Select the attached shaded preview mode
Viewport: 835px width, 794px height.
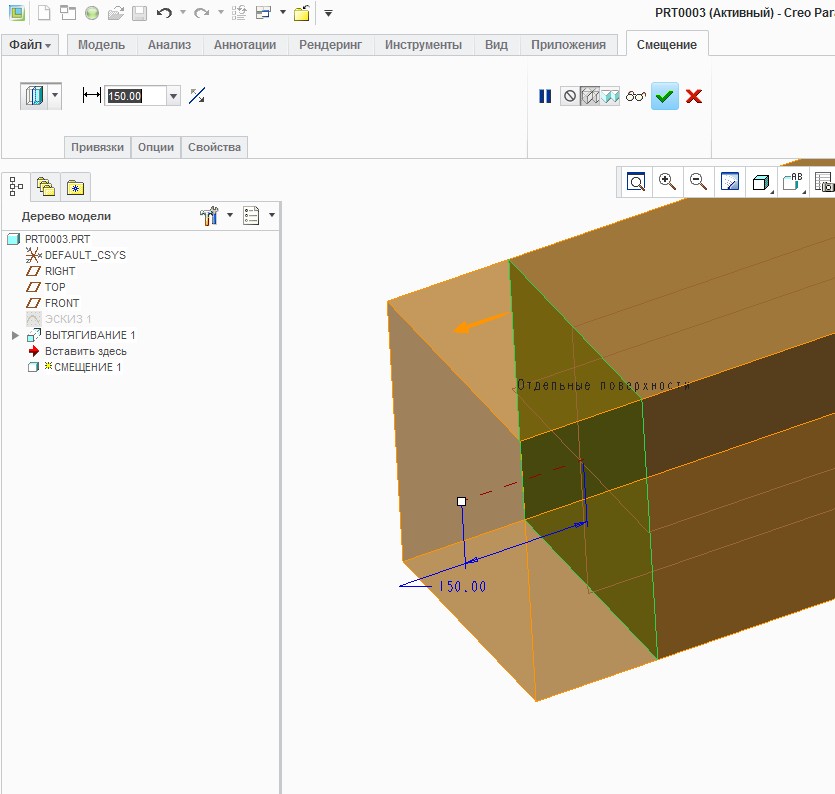coord(610,96)
